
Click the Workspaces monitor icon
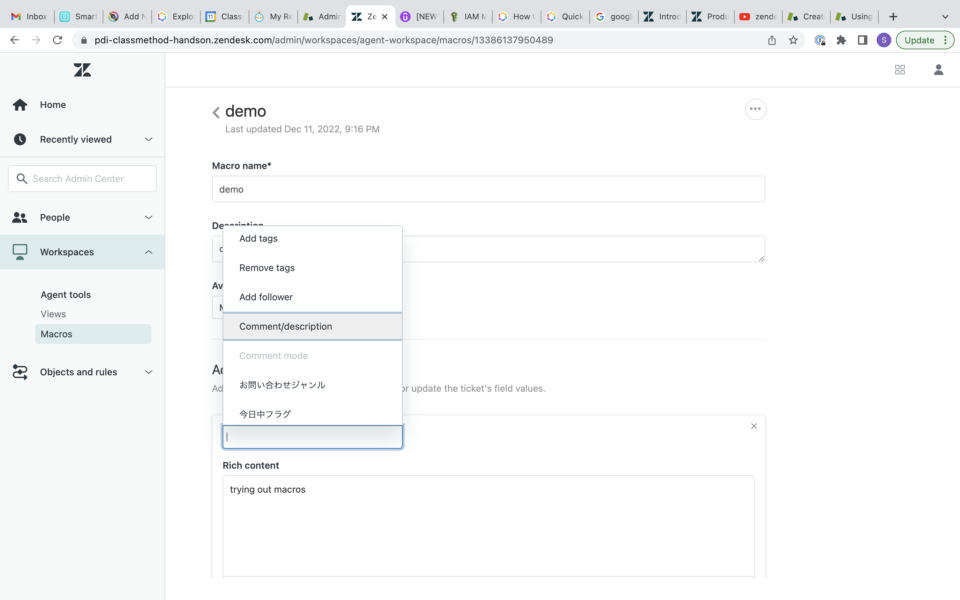point(18,252)
